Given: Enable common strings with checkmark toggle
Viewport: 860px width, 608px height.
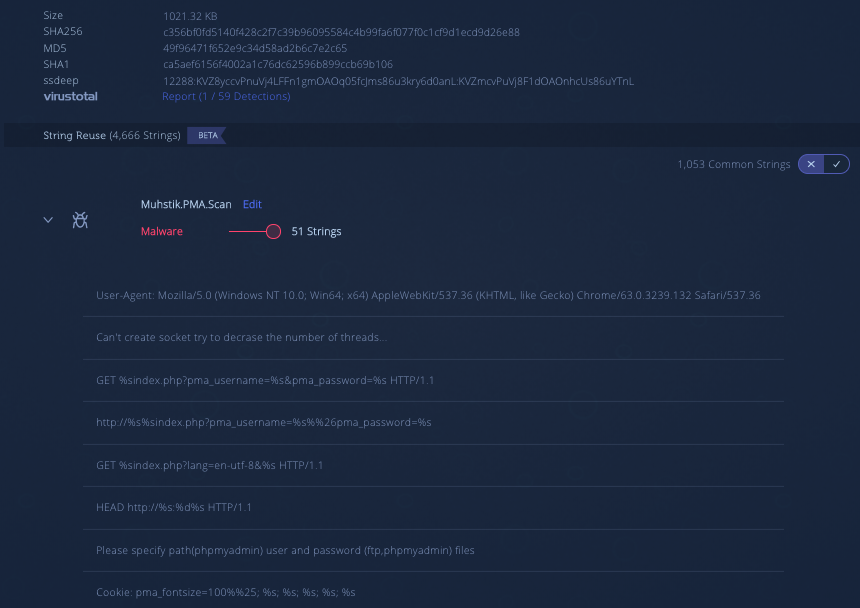Looking at the screenshot, I should pos(836,164).
